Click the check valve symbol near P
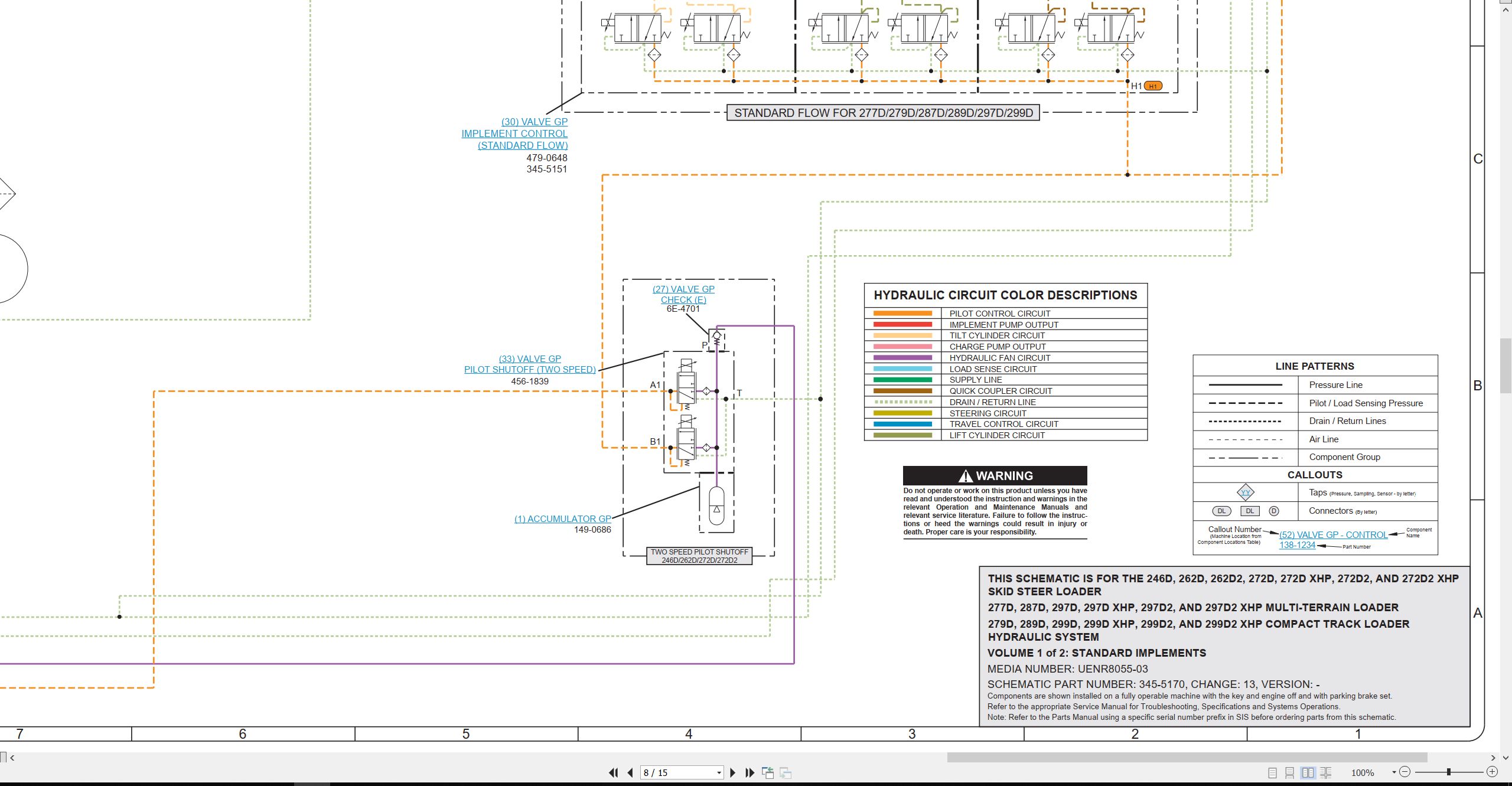This screenshot has width=1512, height=786. pyautogui.click(x=716, y=338)
